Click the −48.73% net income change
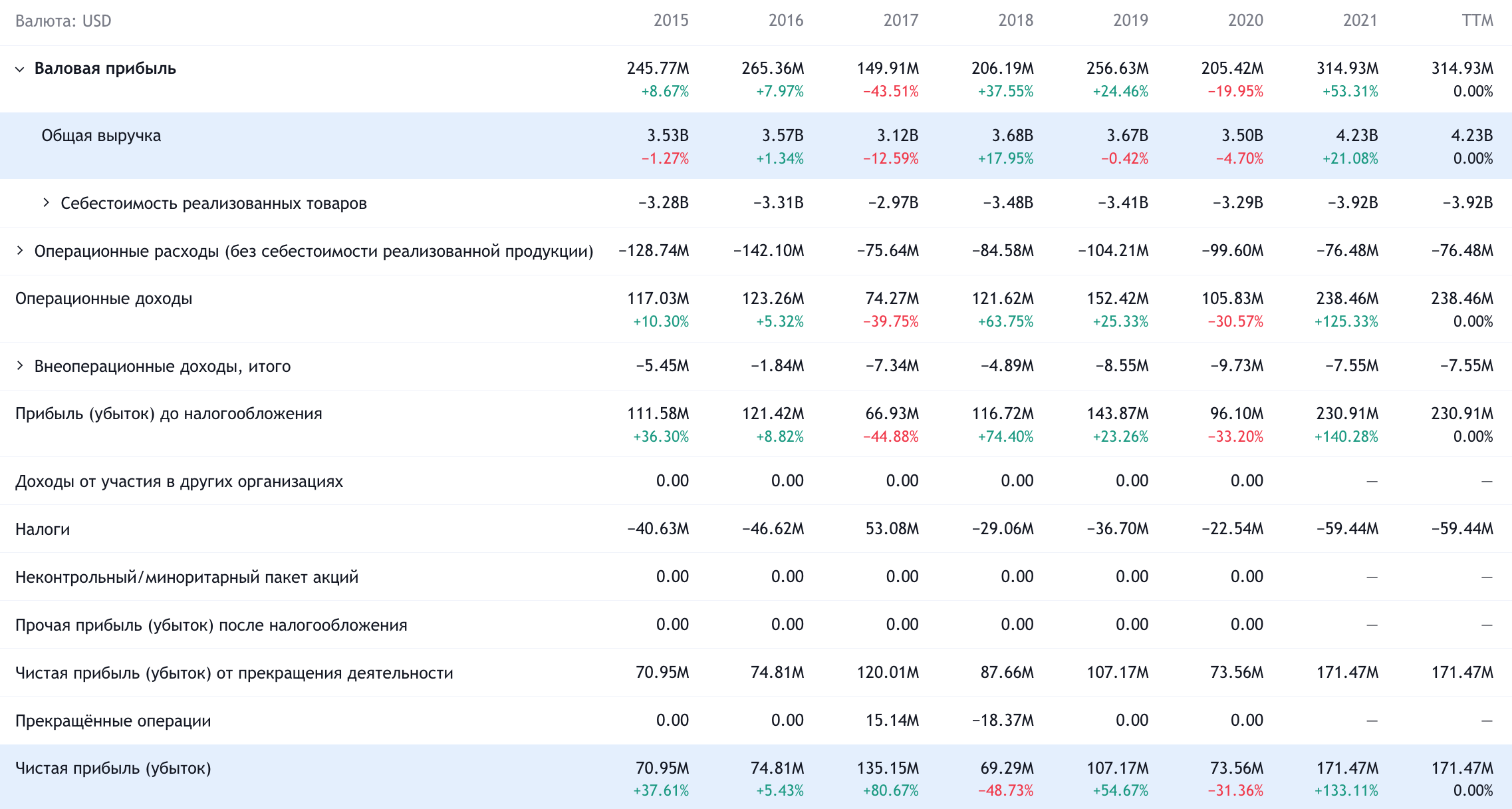This screenshot has width=1512, height=809. pos(1005,791)
